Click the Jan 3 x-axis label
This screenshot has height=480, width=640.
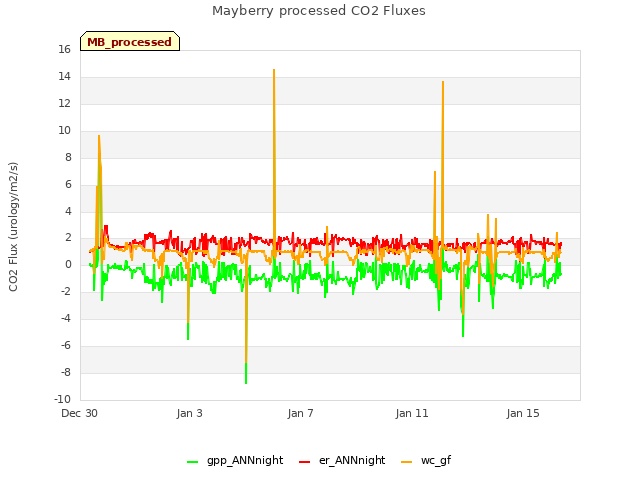click(x=189, y=413)
